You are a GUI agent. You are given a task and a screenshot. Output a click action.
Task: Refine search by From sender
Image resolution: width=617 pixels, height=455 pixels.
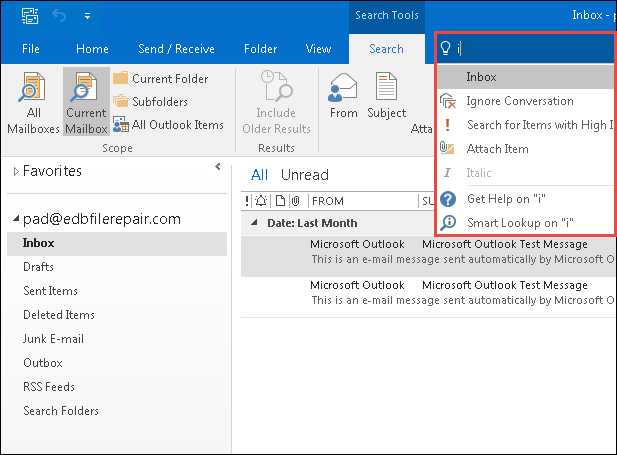coord(343,96)
